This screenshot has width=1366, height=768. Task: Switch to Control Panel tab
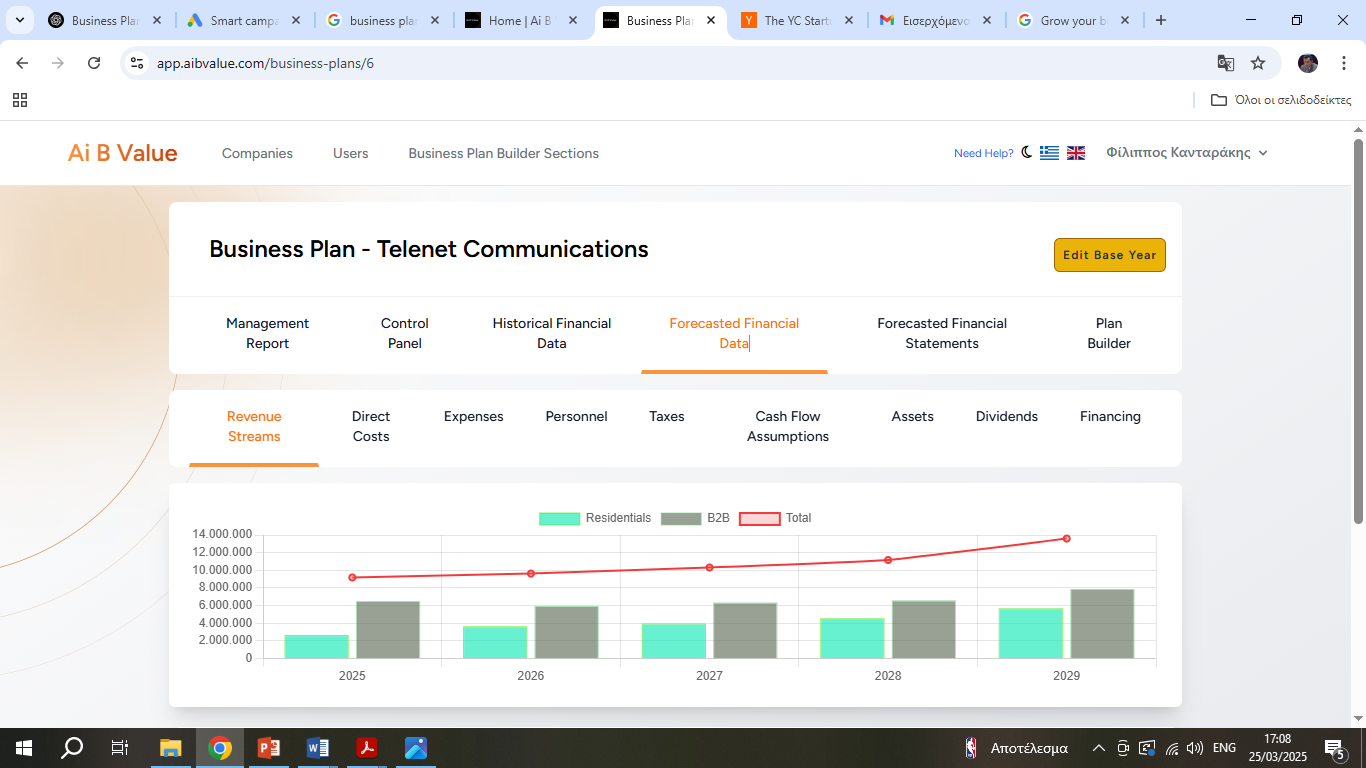coord(405,333)
